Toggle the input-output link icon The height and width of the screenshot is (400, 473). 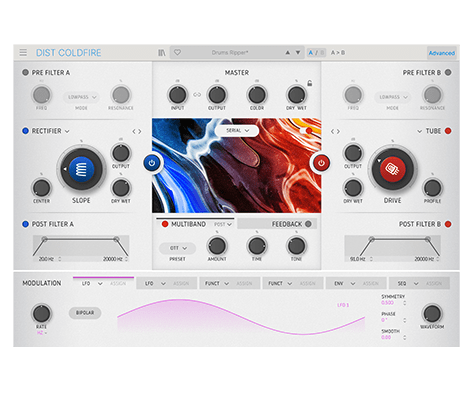(197, 95)
